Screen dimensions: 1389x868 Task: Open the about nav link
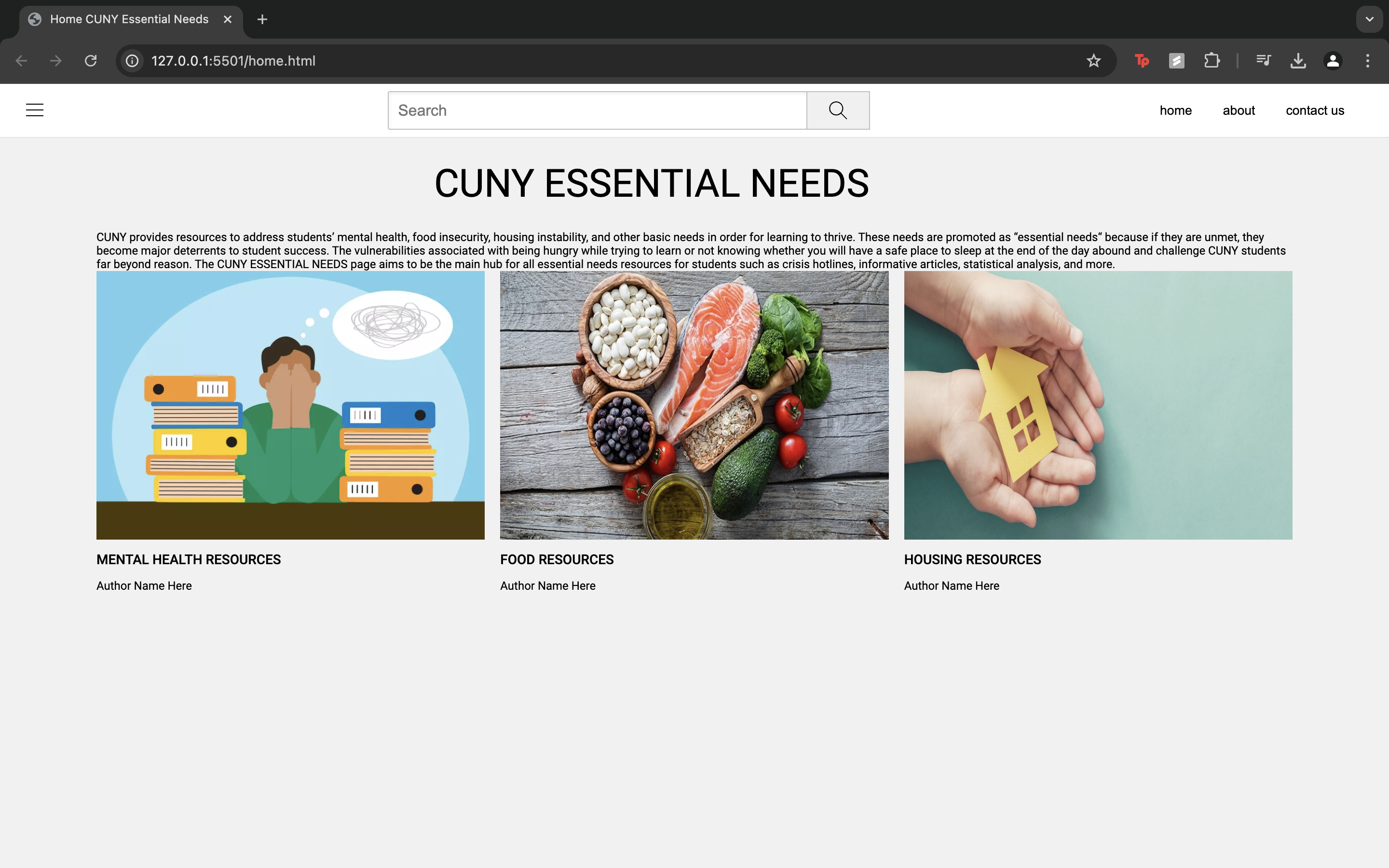coord(1239,110)
